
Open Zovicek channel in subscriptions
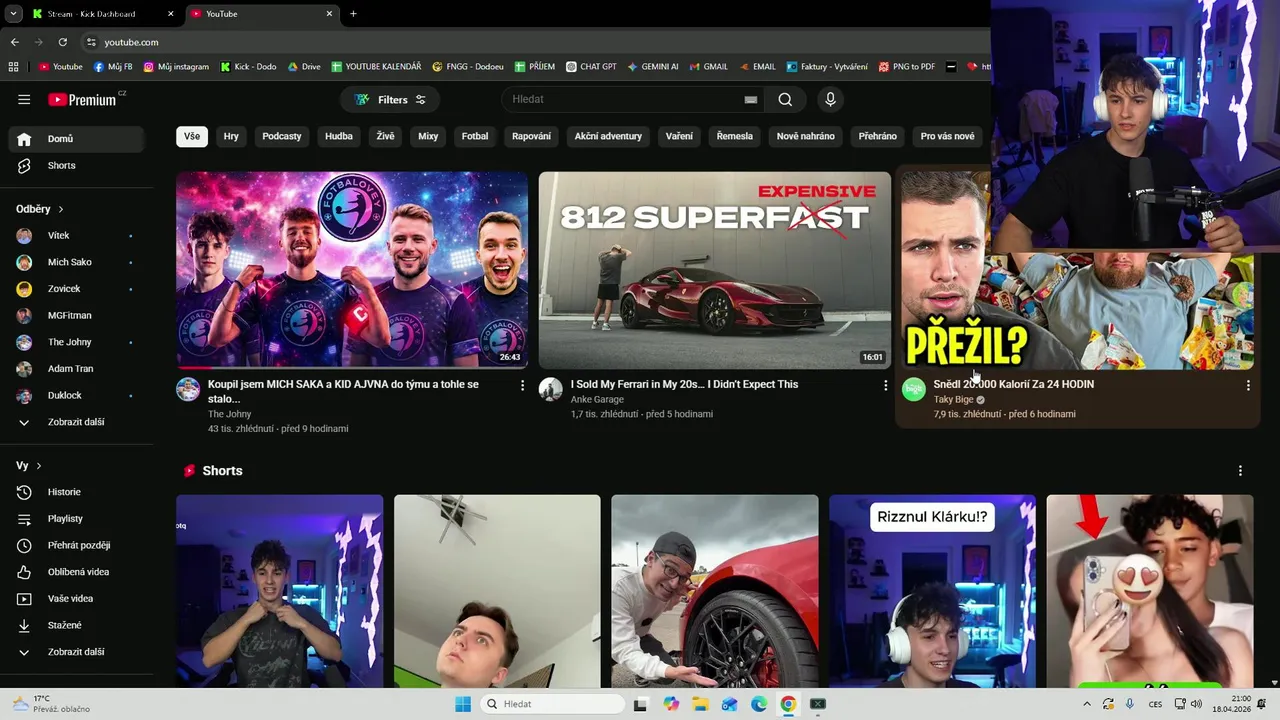click(76, 289)
